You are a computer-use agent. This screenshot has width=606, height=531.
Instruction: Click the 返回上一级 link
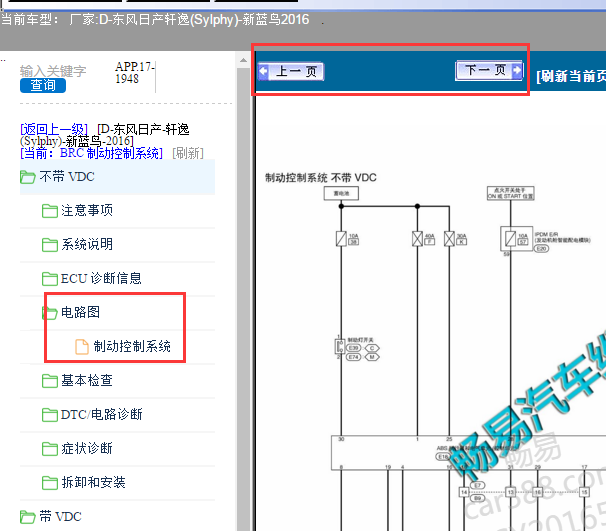pyautogui.click(x=54, y=129)
